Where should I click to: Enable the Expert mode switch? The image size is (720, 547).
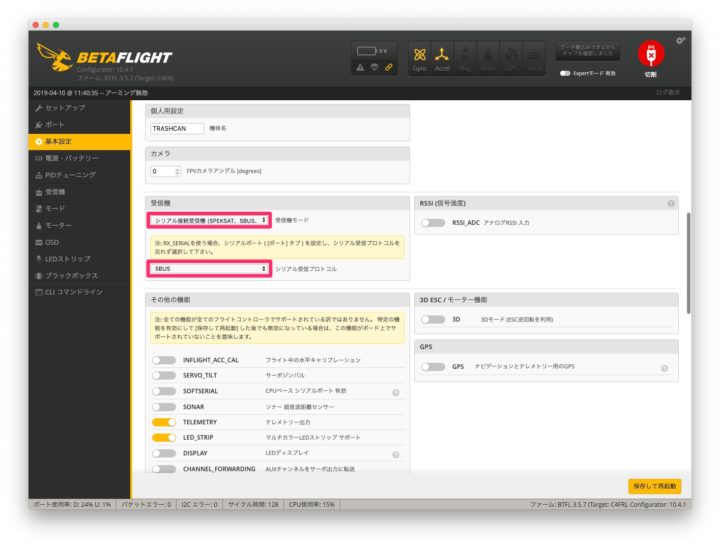(x=566, y=73)
